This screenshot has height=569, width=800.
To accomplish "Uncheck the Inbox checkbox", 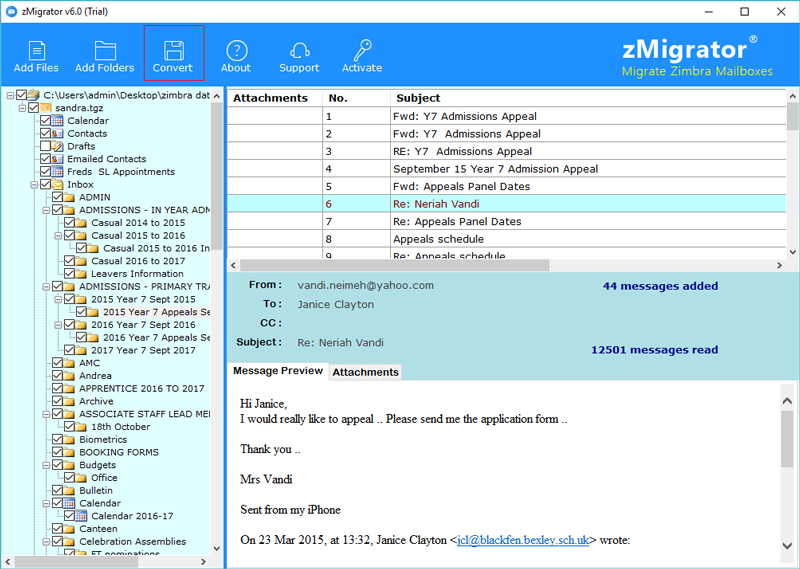I will [45, 184].
